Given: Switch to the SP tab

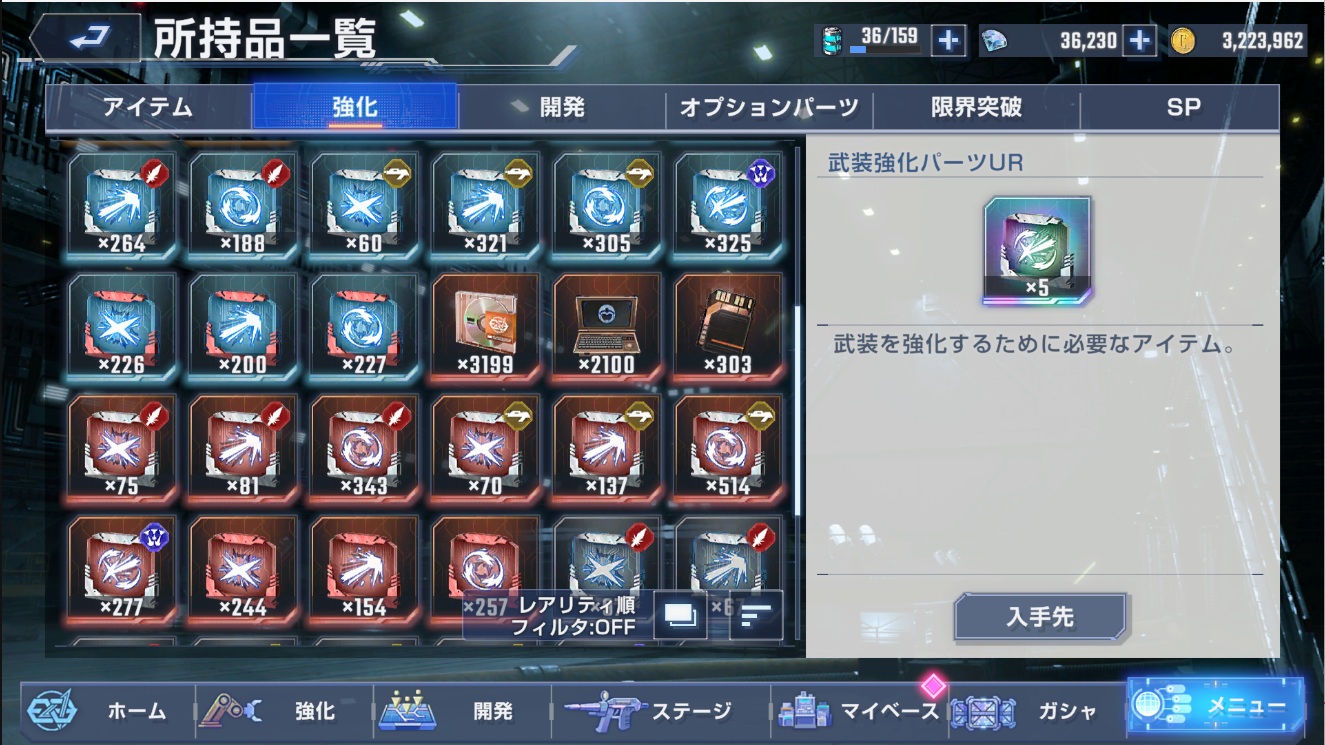Looking at the screenshot, I should [x=1181, y=107].
